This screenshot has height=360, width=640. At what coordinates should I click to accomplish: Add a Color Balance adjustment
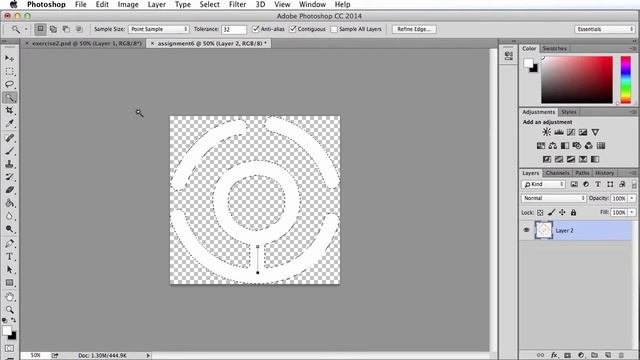tap(553, 146)
